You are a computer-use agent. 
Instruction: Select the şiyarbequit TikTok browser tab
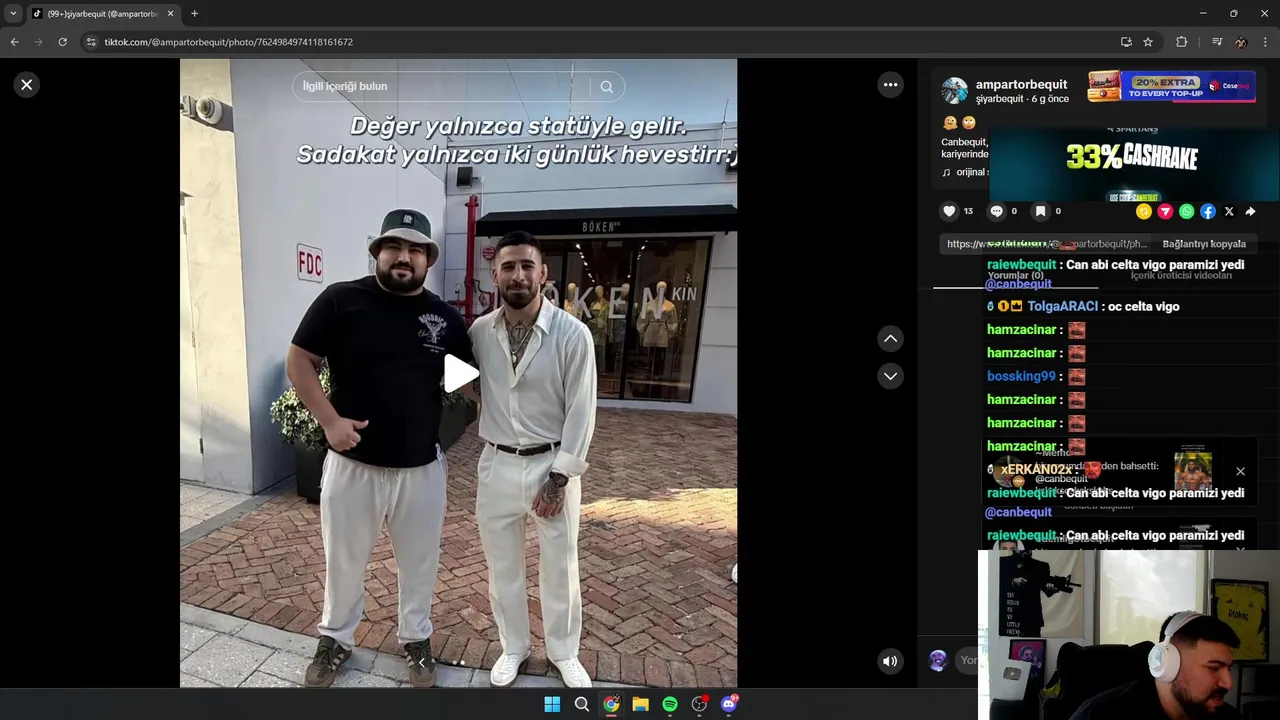102,14
